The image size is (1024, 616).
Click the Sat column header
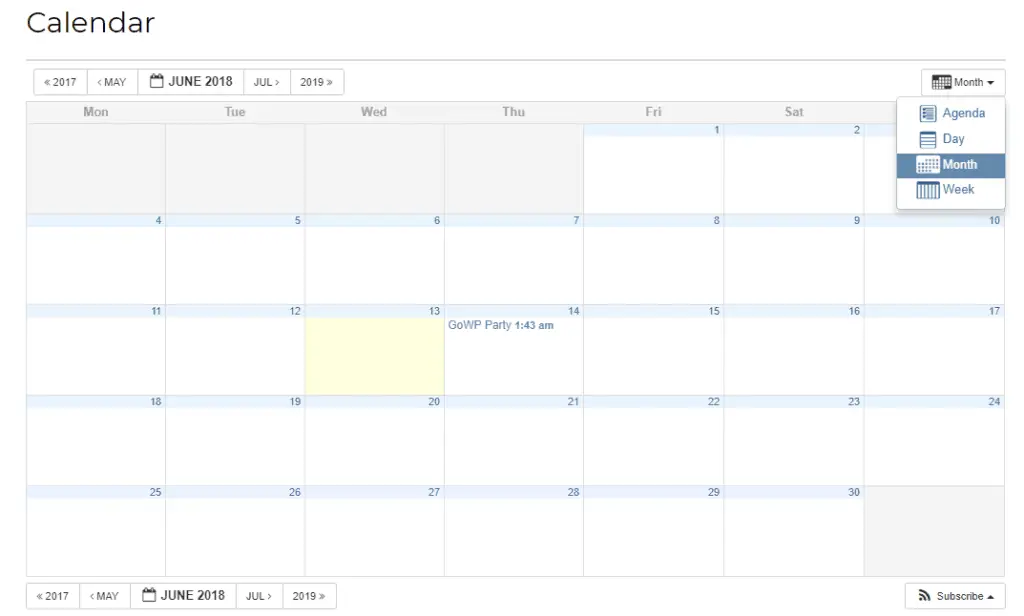click(794, 112)
